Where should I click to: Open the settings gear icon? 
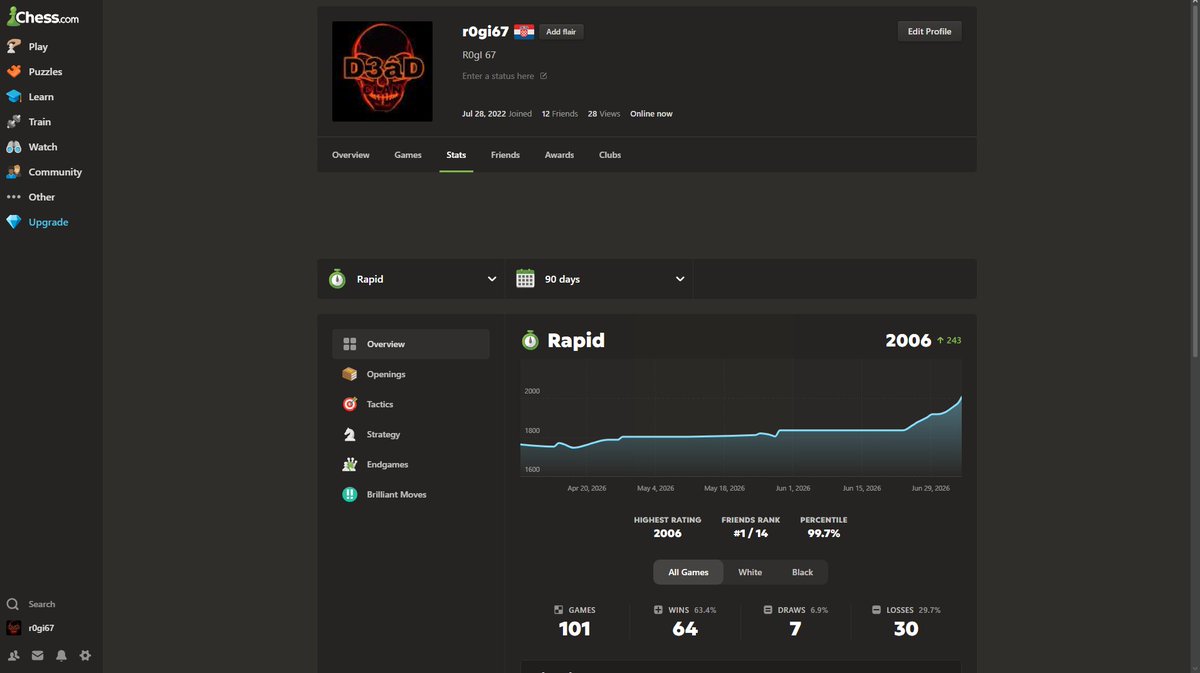85,655
